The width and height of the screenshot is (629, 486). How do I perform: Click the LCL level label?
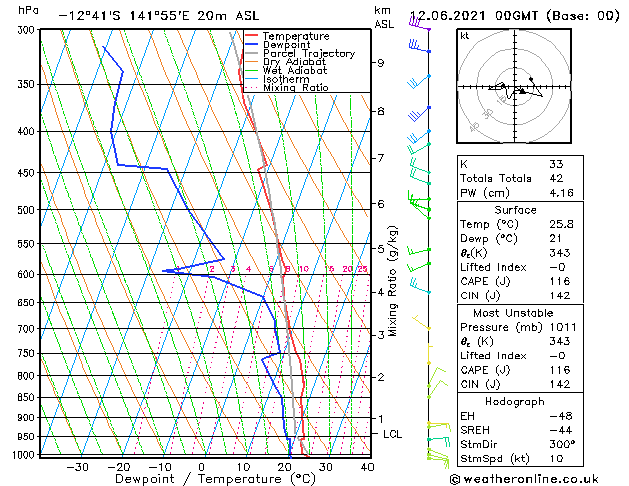392,434
